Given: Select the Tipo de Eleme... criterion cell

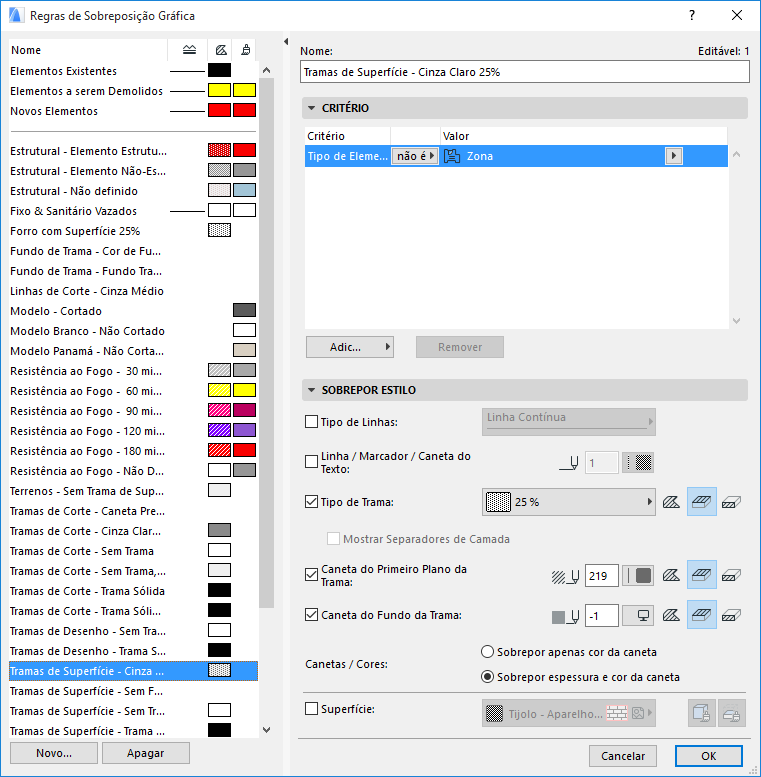Looking at the screenshot, I should pyautogui.click(x=347, y=156).
